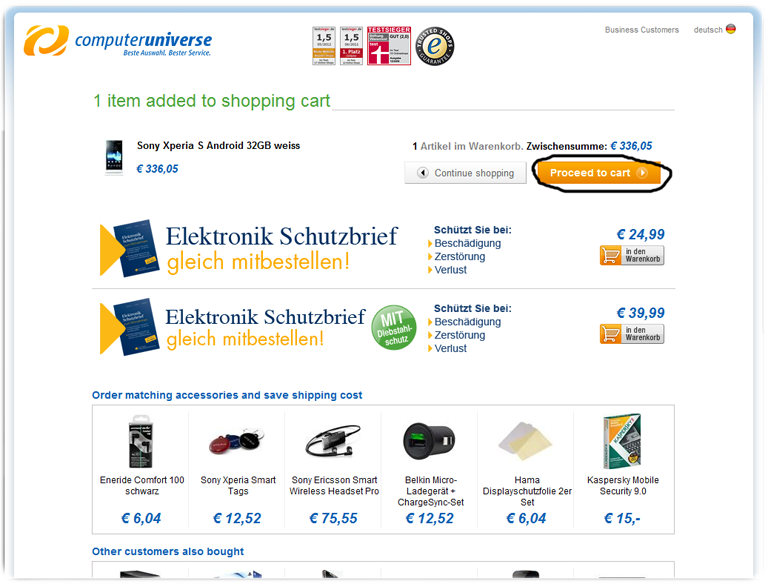Open the Sony Xperia S product thumbnail
This screenshot has width=768, height=584.
(x=114, y=157)
